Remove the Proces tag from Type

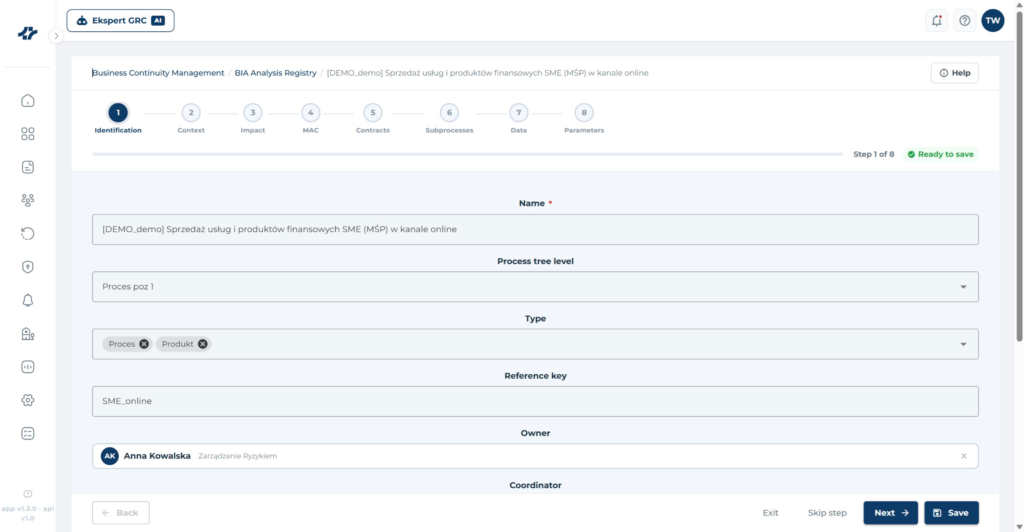144,344
